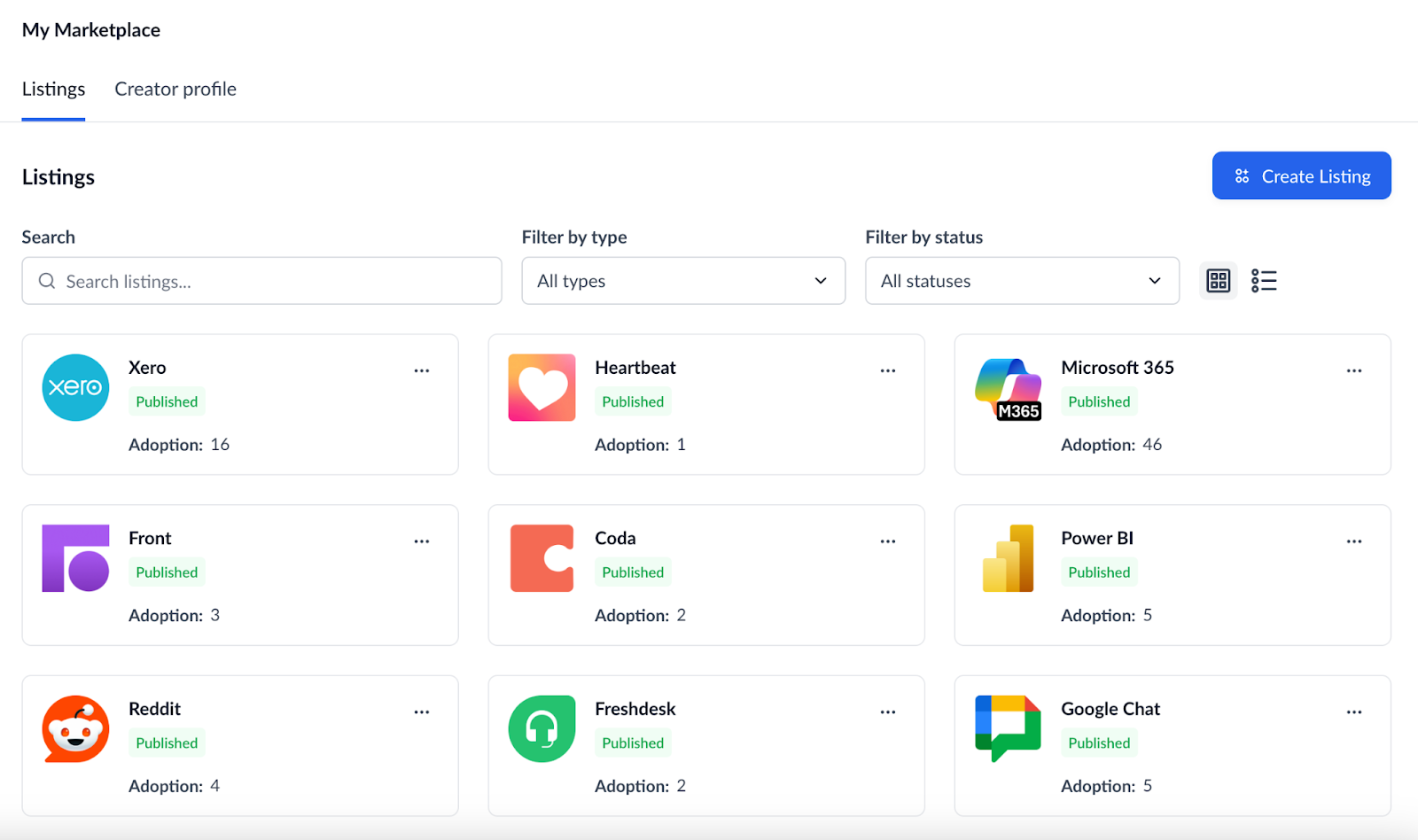Open the Power BI card's more options
This screenshot has width=1418, height=840.
coord(1354,541)
